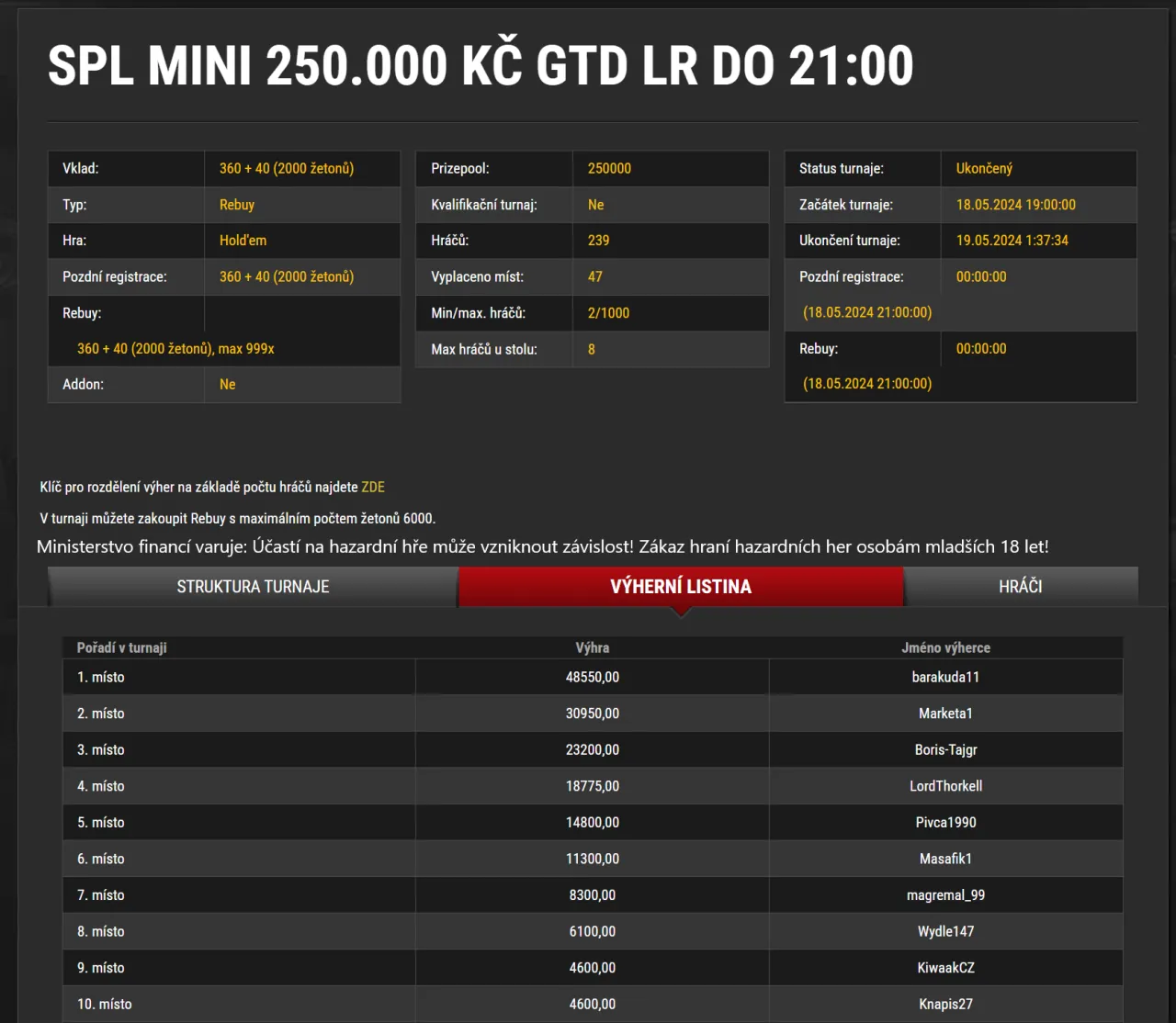Open the ZDE prize key link
1176x1023 pixels.
(372, 487)
